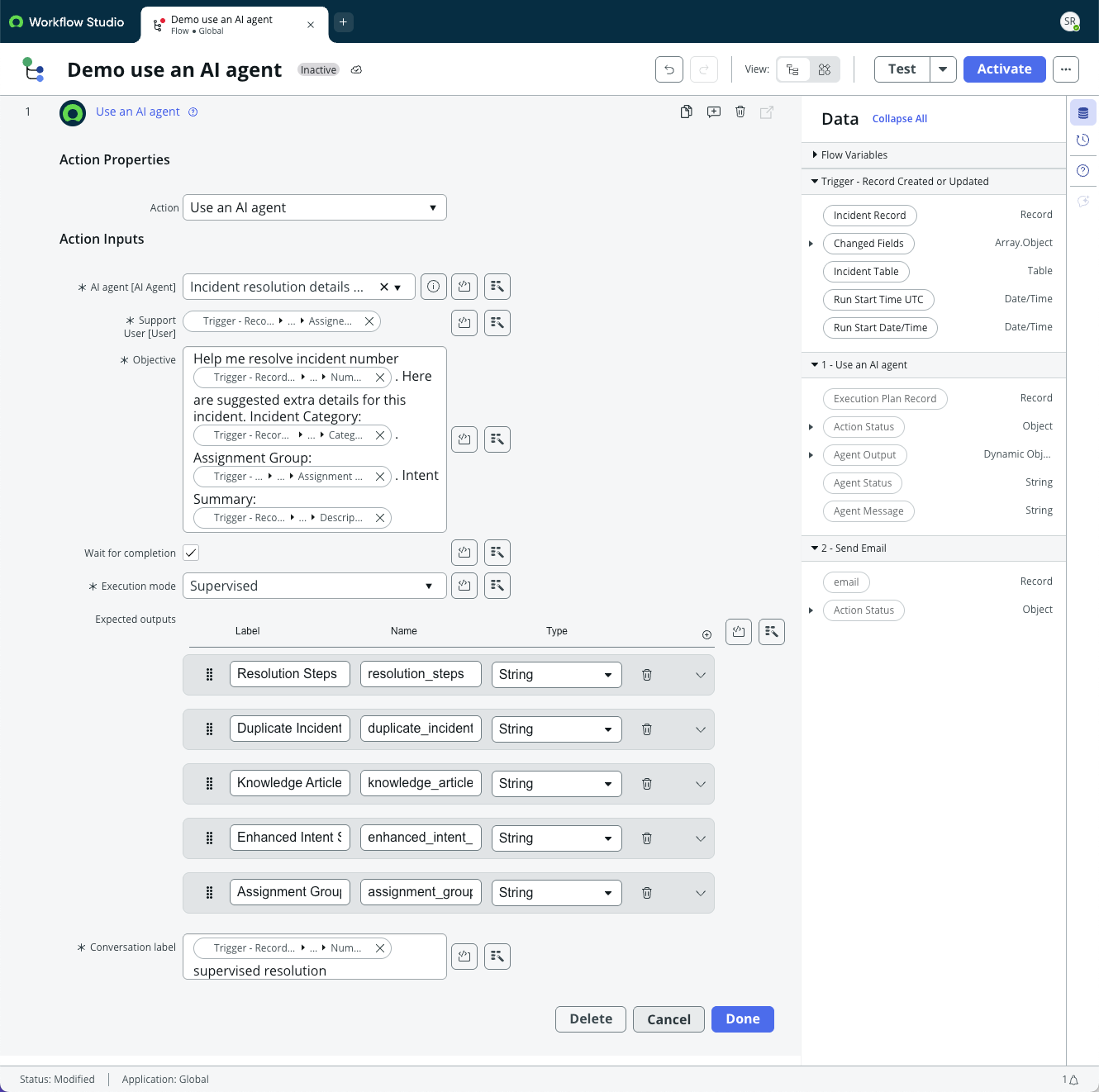This screenshot has height=1092, width=1099.
Task: Expand the Changed Fields data item
Action: (811, 244)
